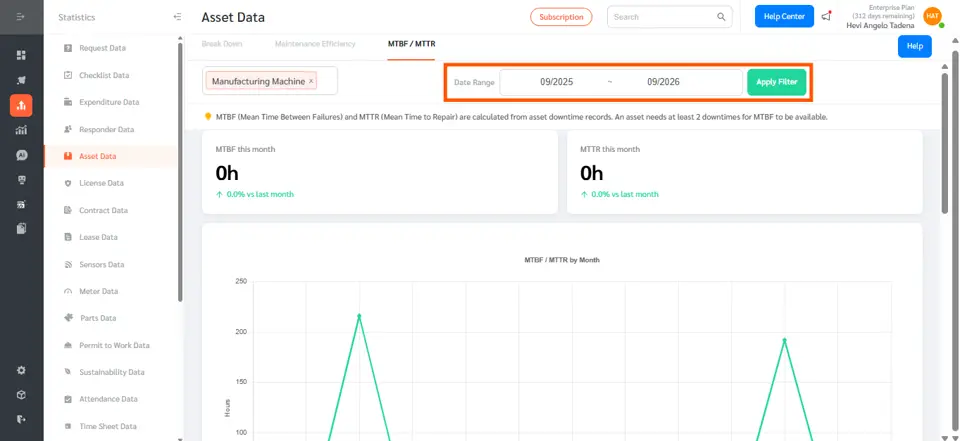Remove the Manufacturing Machine tag
Viewport: 960px width, 441px height.
tap(311, 81)
